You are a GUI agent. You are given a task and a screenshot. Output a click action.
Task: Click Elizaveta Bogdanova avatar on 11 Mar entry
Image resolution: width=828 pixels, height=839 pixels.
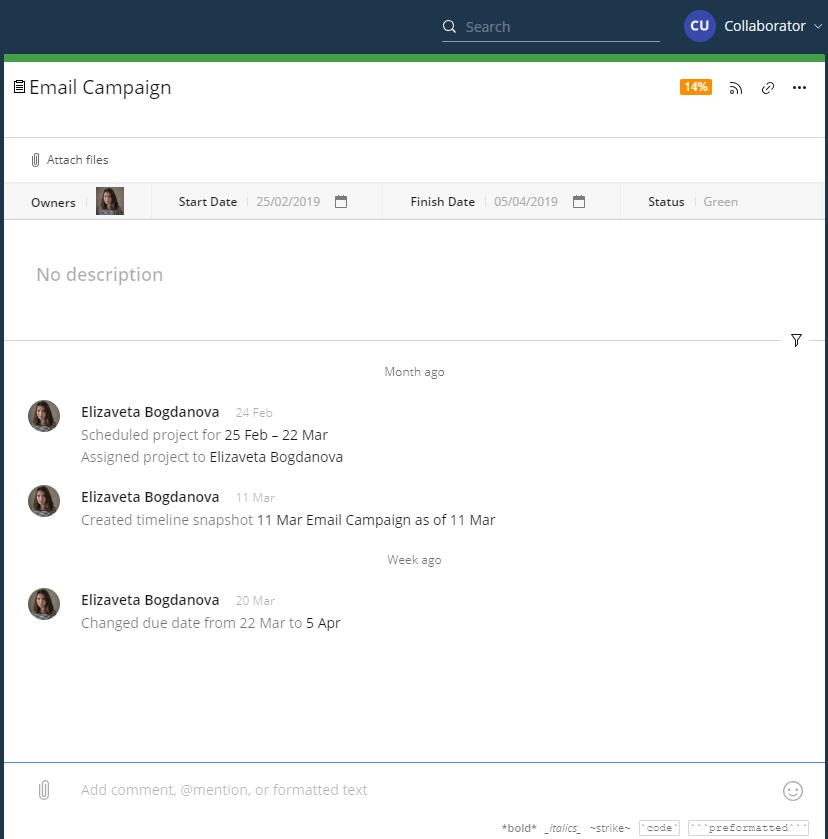point(44,501)
